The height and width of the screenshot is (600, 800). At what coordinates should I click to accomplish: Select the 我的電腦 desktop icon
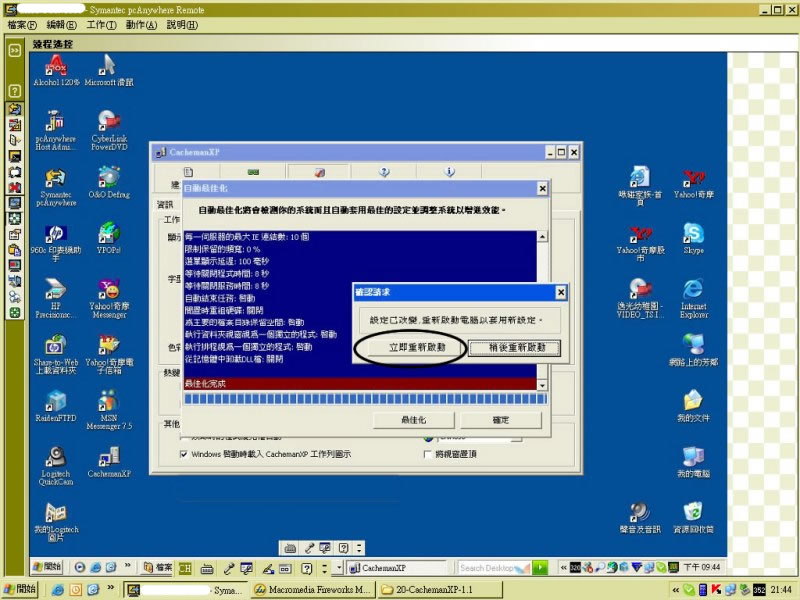click(693, 462)
